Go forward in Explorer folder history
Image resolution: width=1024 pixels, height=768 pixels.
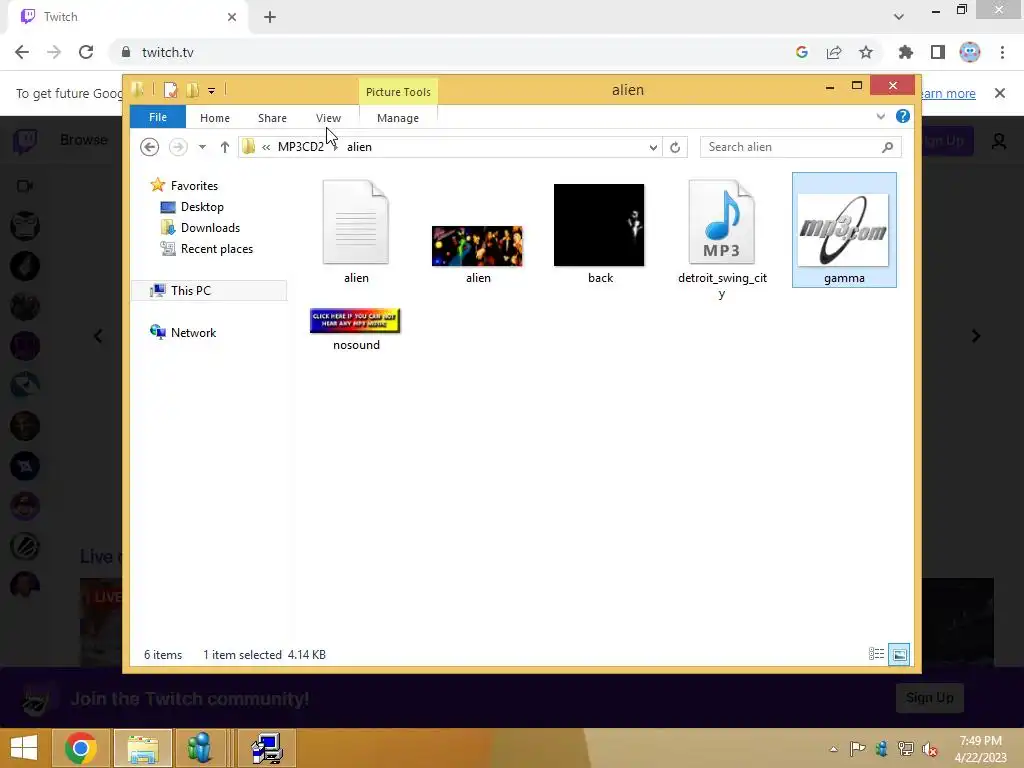178,147
